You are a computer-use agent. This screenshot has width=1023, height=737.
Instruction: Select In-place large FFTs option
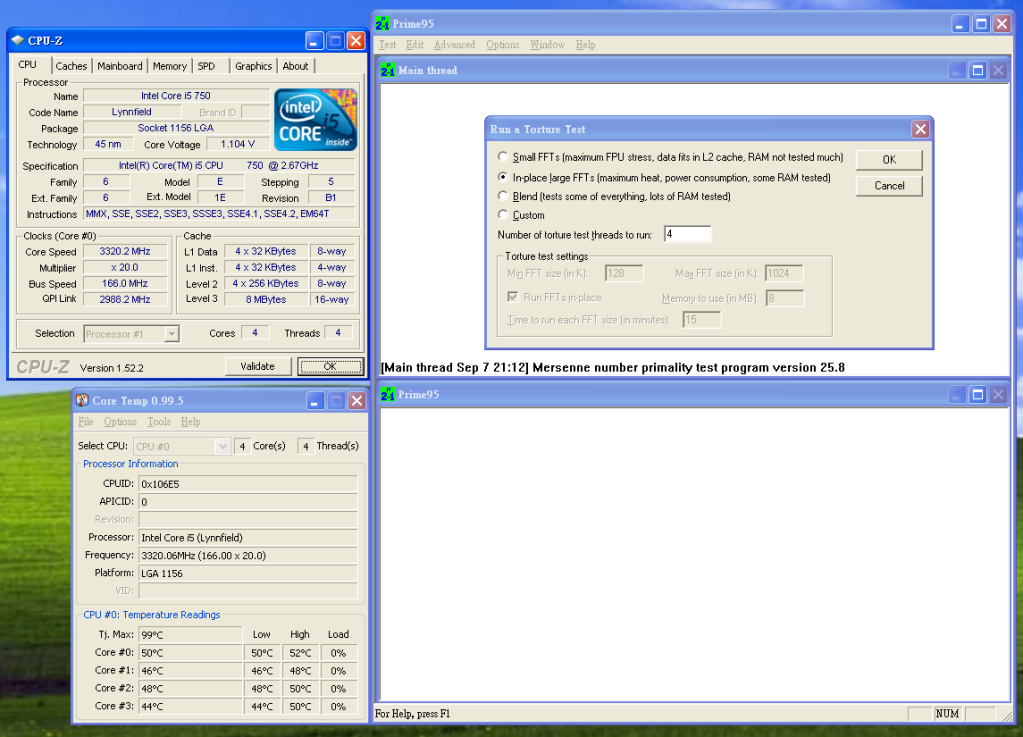click(502, 177)
